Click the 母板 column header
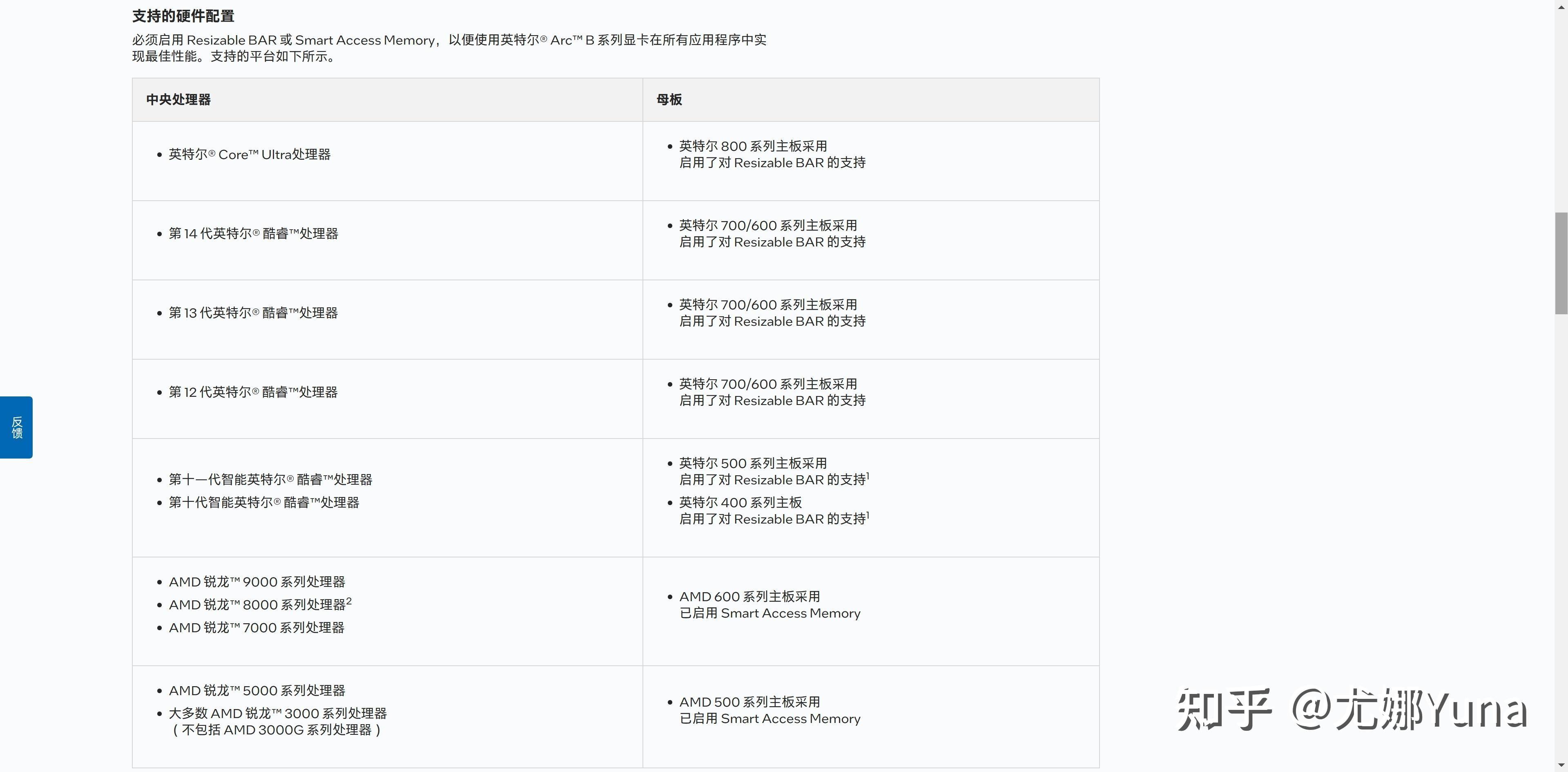 [x=669, y=99]
